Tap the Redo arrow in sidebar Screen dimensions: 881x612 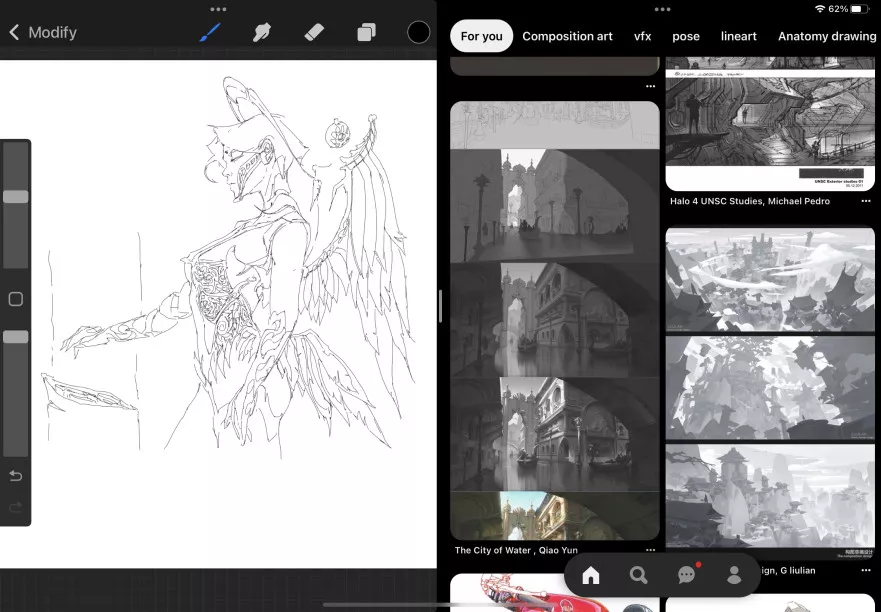[x=15, y=507]
